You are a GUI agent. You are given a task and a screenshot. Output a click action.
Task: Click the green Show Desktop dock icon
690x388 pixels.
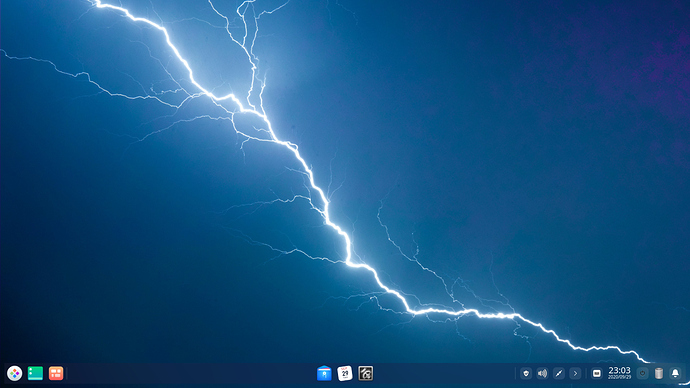click(35, 373)
